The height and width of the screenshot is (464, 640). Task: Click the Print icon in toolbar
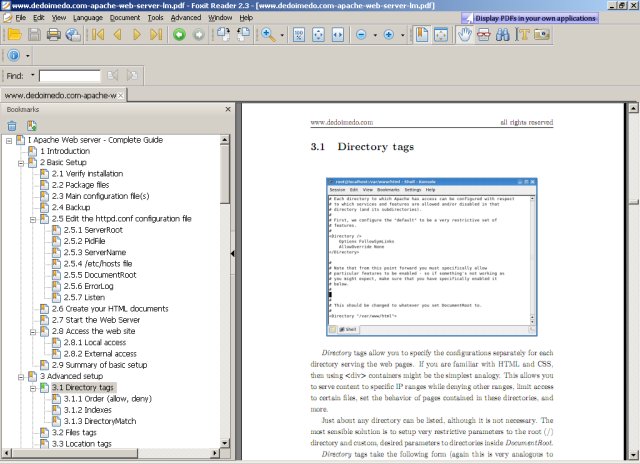[x=53, y=35]
